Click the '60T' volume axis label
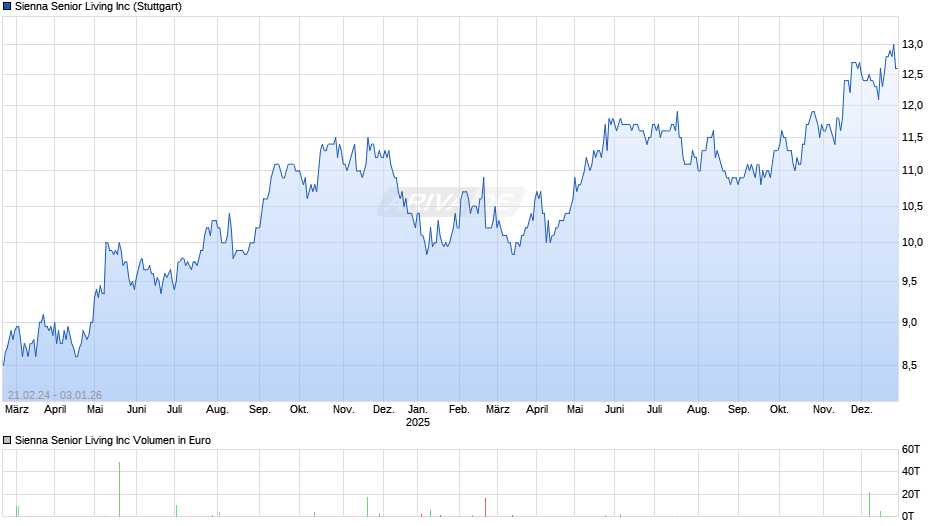 (911, 450)
